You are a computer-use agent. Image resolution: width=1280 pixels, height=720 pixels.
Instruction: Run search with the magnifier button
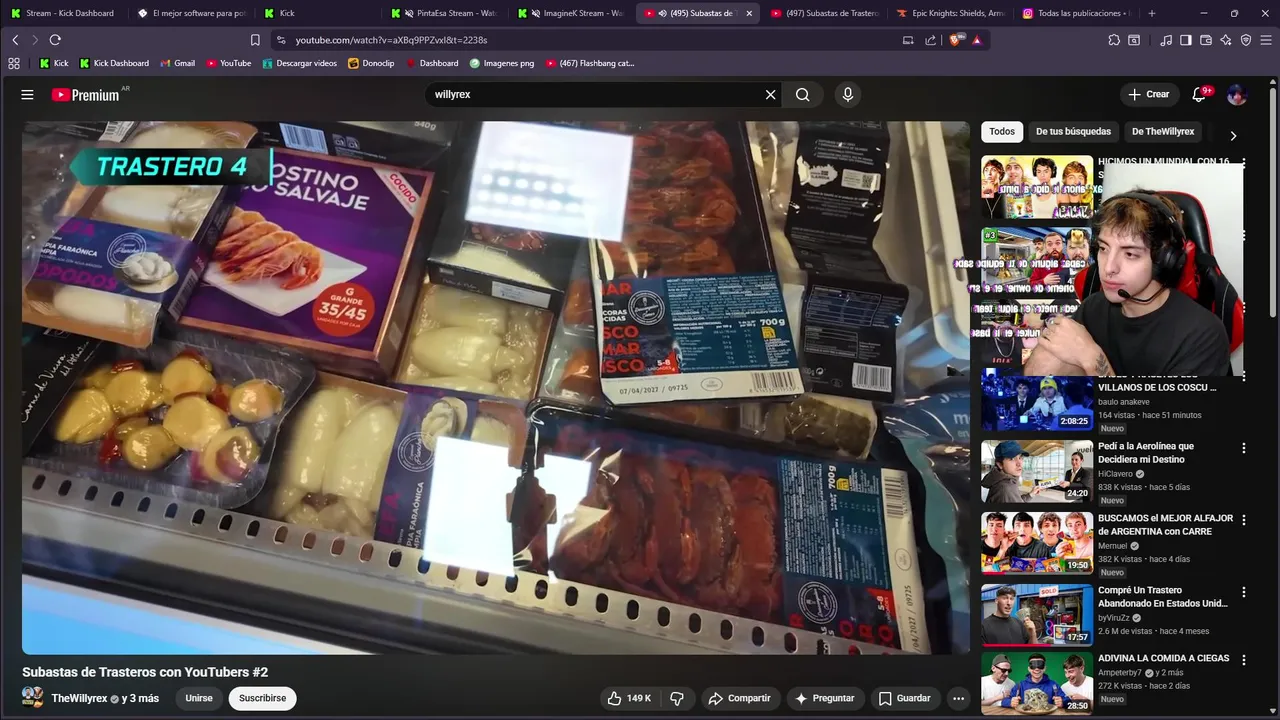[802, 94]
